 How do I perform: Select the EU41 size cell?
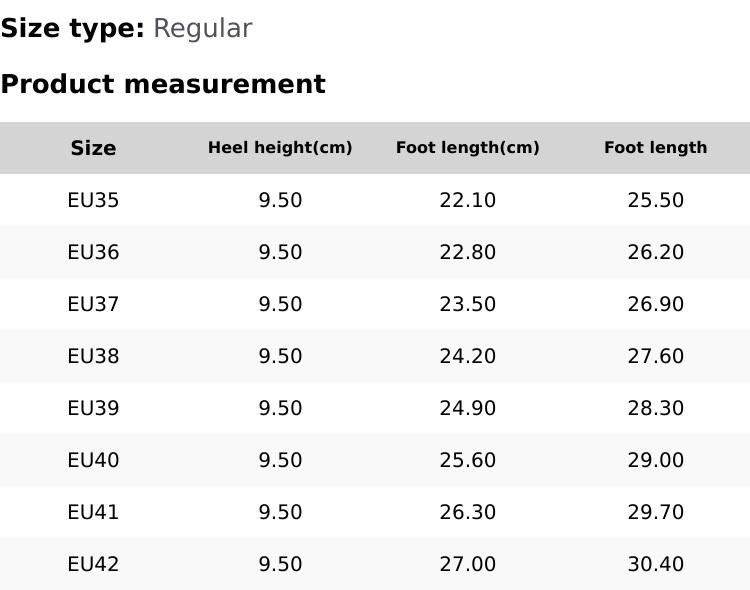pos(93,512)
